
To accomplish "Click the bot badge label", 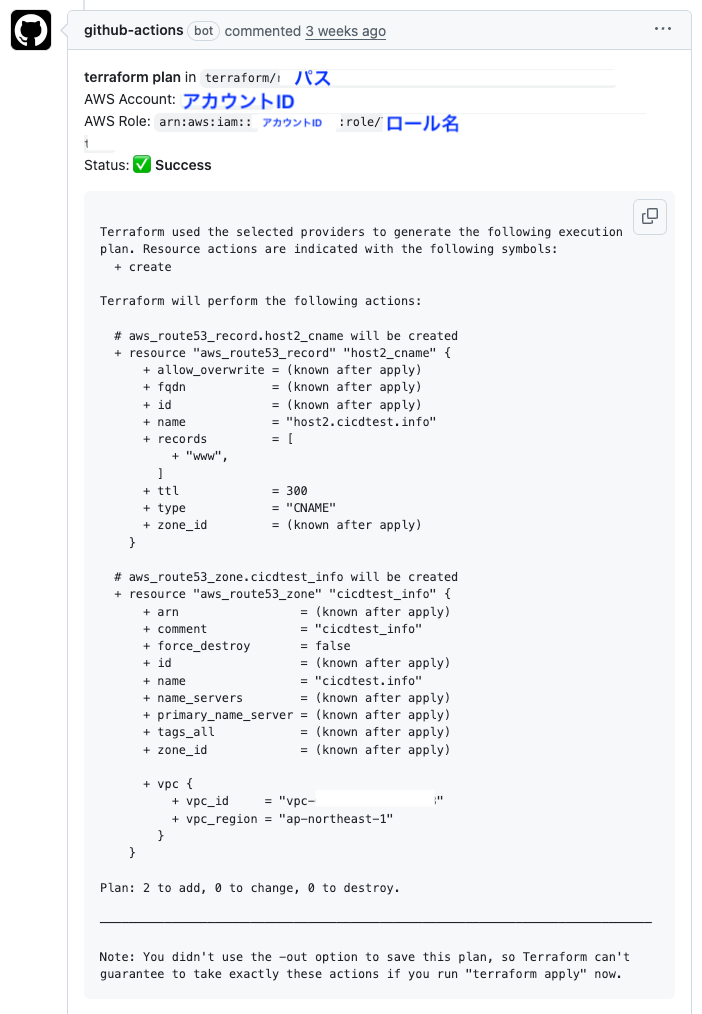I will pos(204,31).
